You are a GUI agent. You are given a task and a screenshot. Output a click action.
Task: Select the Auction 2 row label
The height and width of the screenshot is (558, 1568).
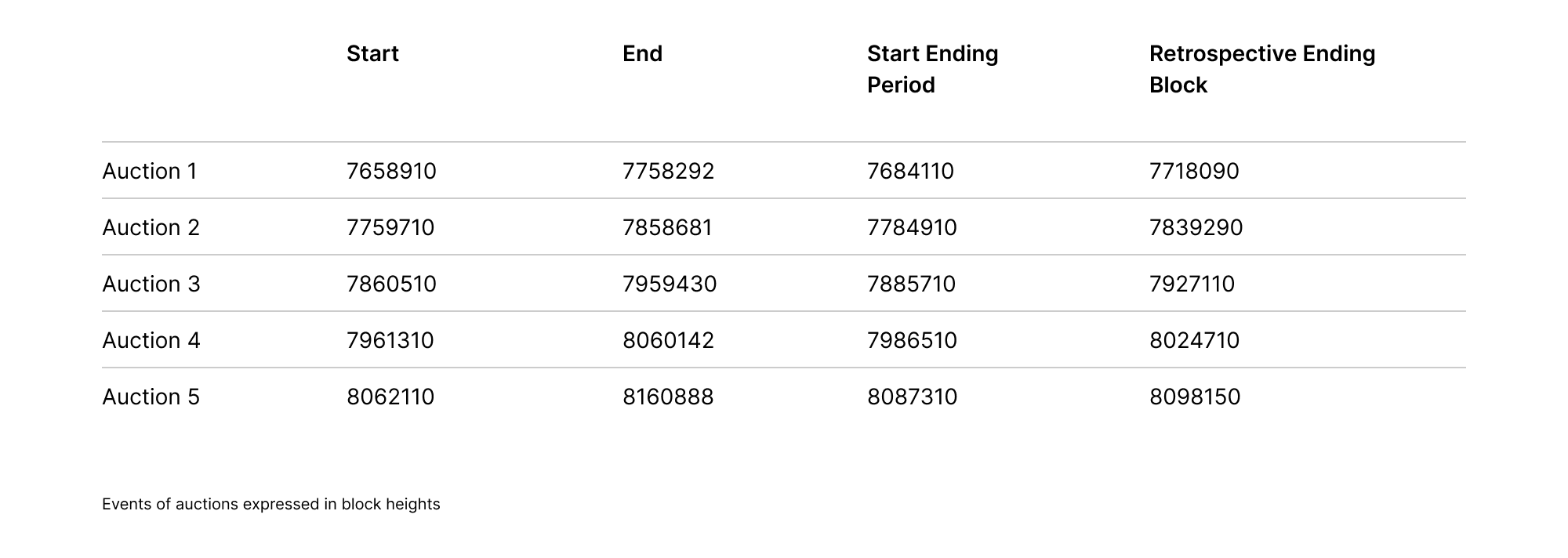click(151, 227)
